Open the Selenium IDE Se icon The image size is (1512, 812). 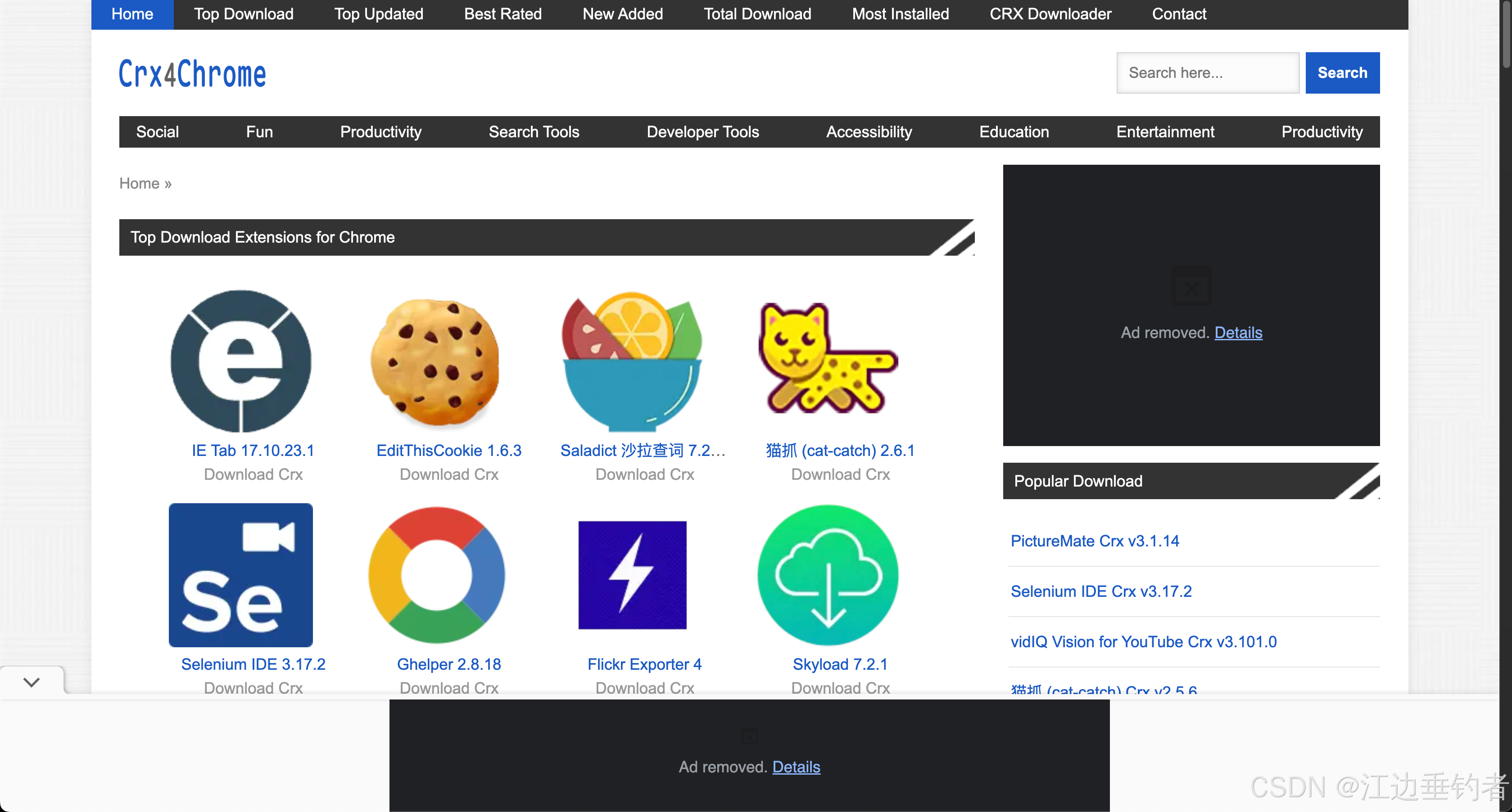click(240, 575)
